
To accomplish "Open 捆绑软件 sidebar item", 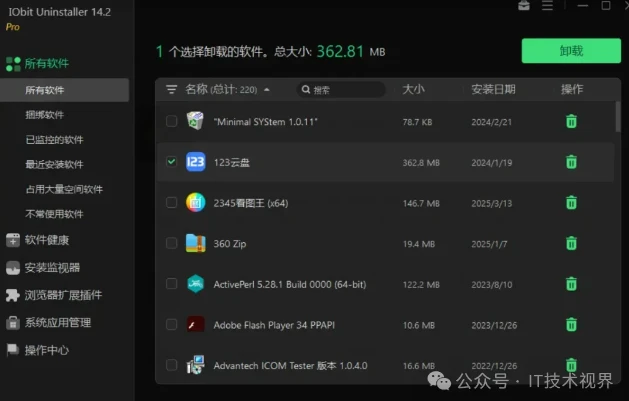I will (x=45, y=115).
